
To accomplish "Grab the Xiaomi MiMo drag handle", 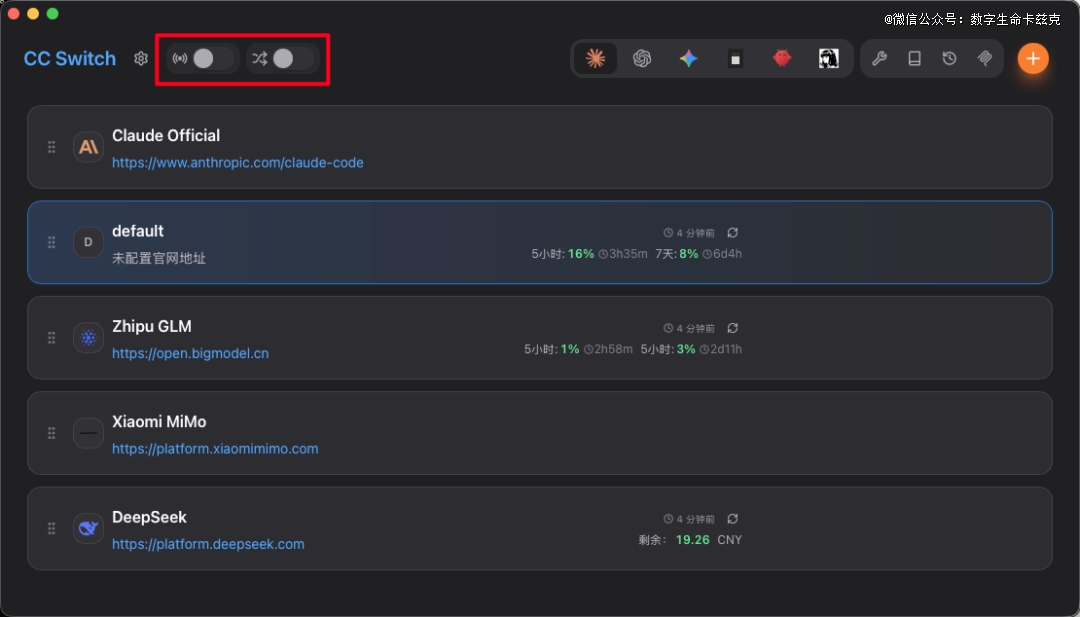I will [x=52, y=433].
